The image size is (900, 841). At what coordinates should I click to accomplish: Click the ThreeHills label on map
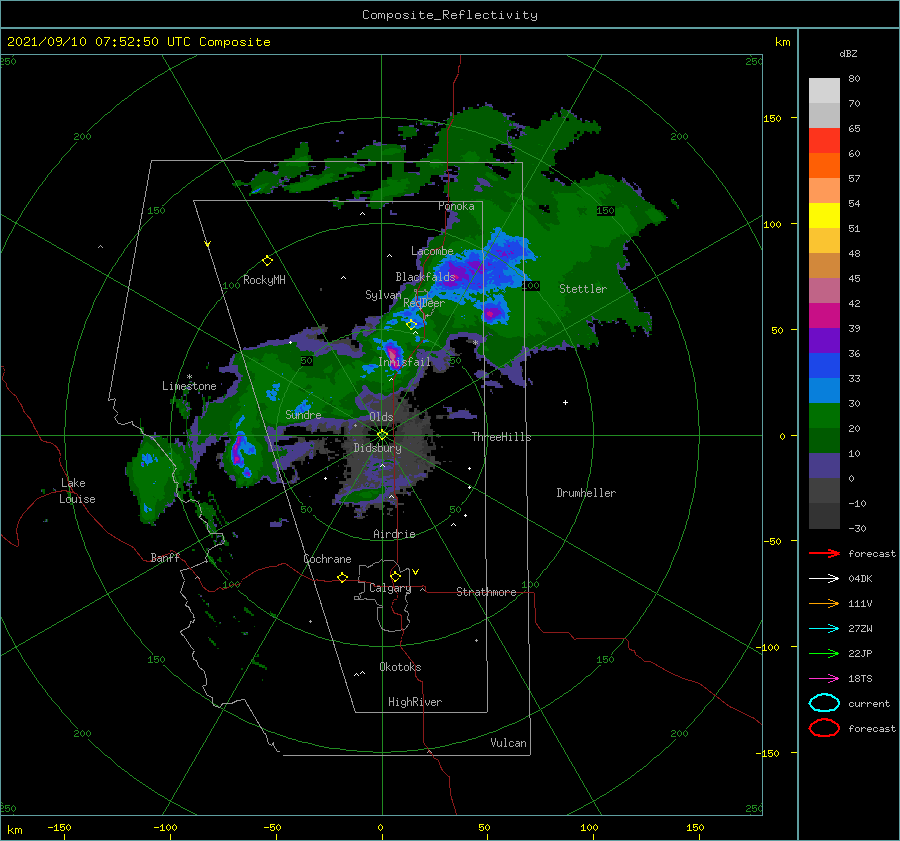coord(502,437)
